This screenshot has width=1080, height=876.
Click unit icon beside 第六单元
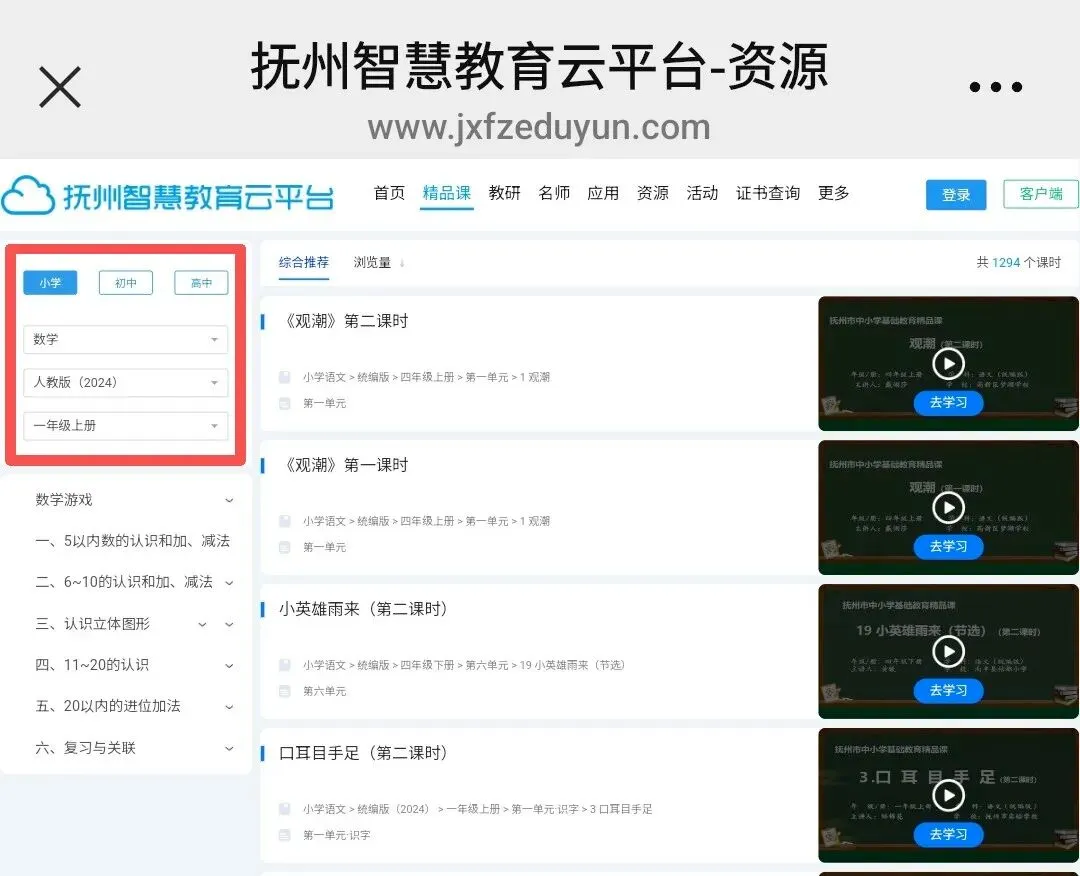(x=284, y=691)
